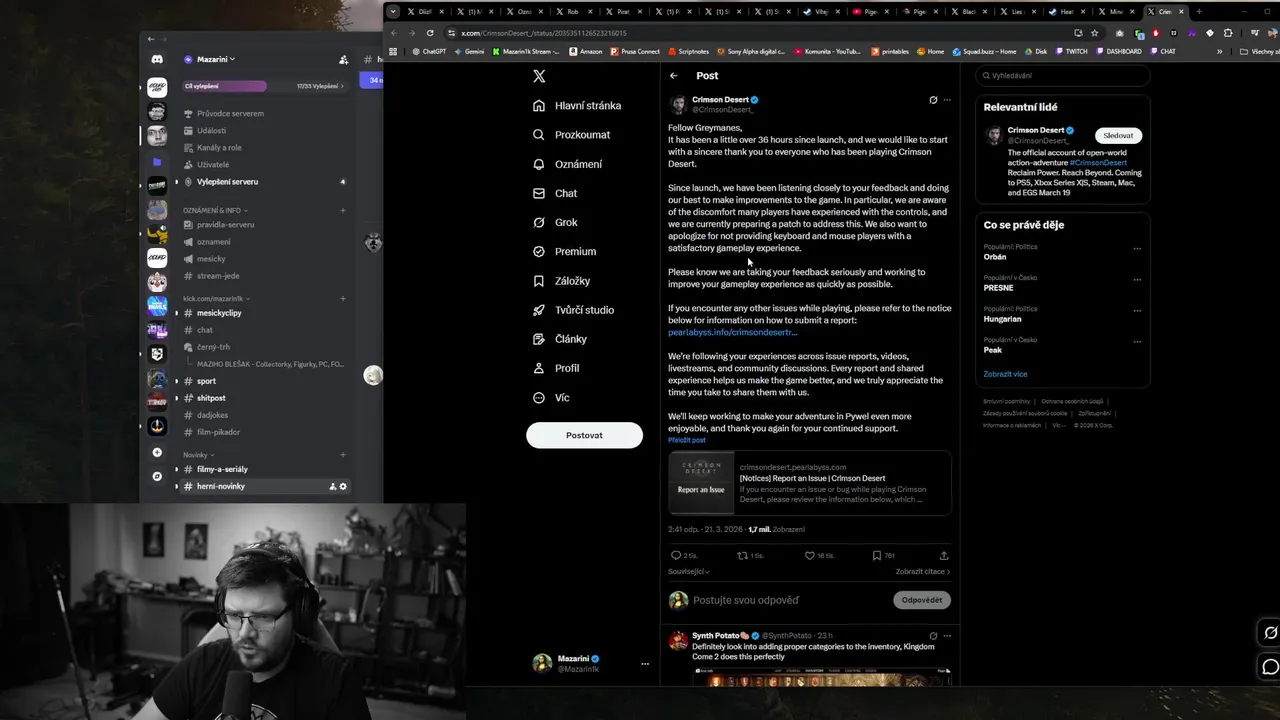Click the share icon under post
The image size is (1280, 720).
tap(944, 555)
